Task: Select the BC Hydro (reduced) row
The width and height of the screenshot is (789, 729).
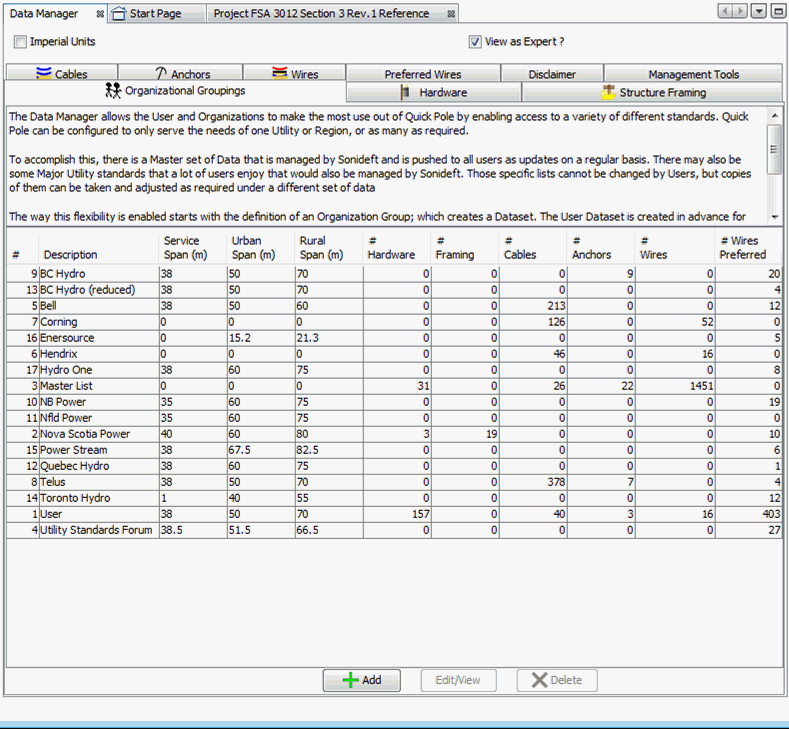Action: click(x=394, y=290)
